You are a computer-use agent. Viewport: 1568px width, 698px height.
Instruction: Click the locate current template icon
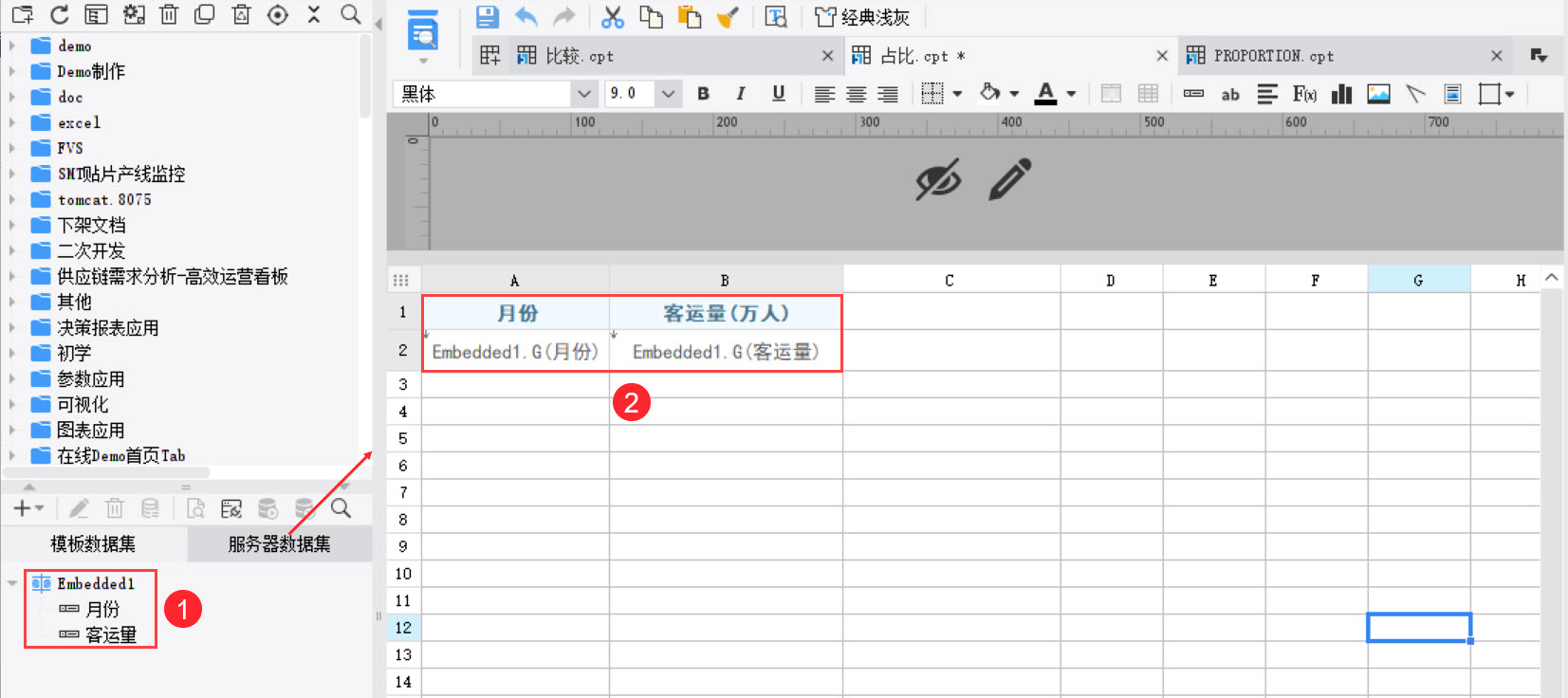tap(278, 14)
